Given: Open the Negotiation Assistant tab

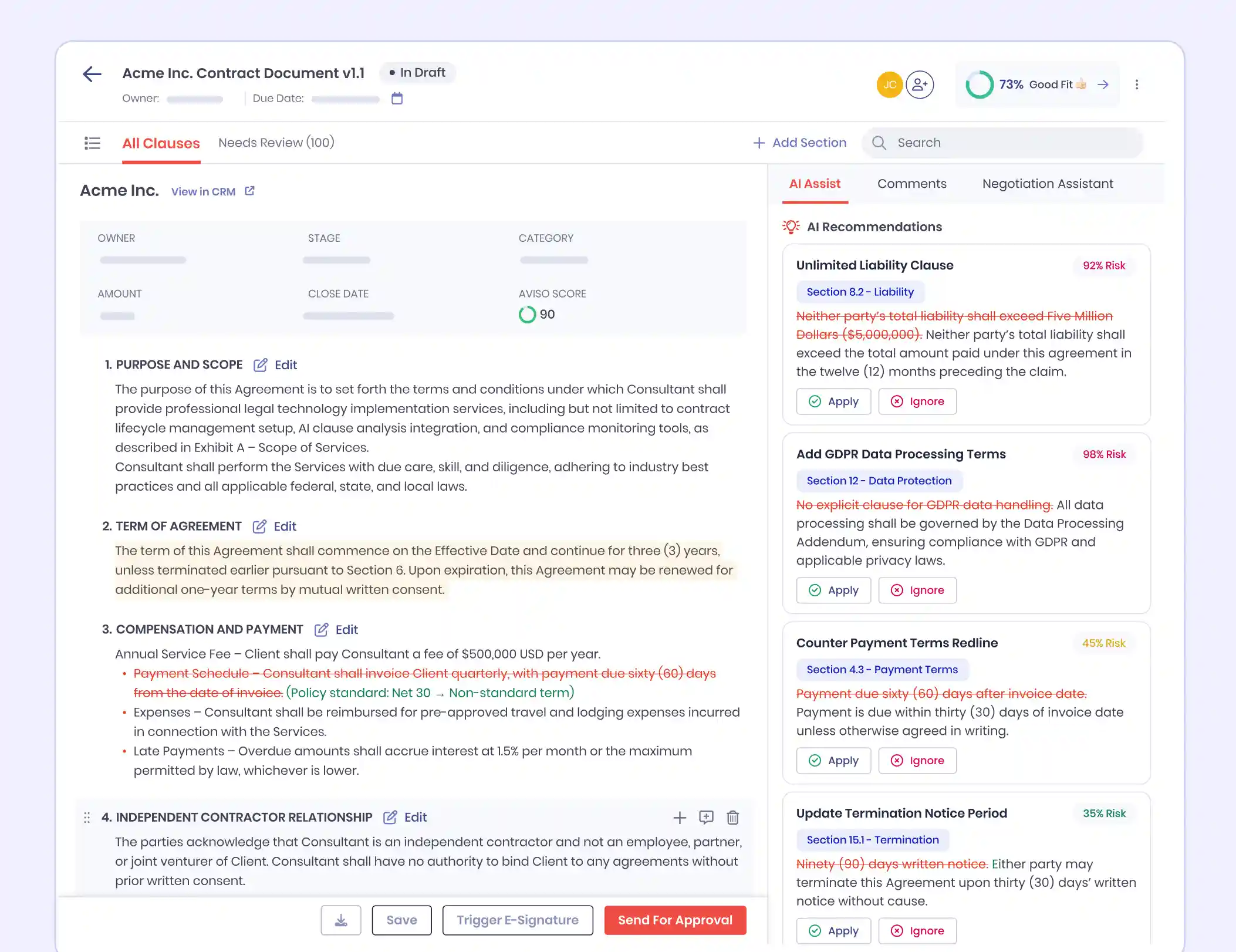Looking at the screenshot, I should tap(1047, 184).
